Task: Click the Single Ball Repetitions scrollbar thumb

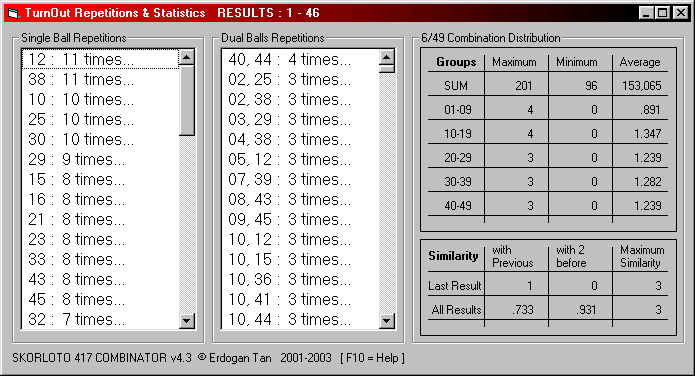Action: (187, 101)
